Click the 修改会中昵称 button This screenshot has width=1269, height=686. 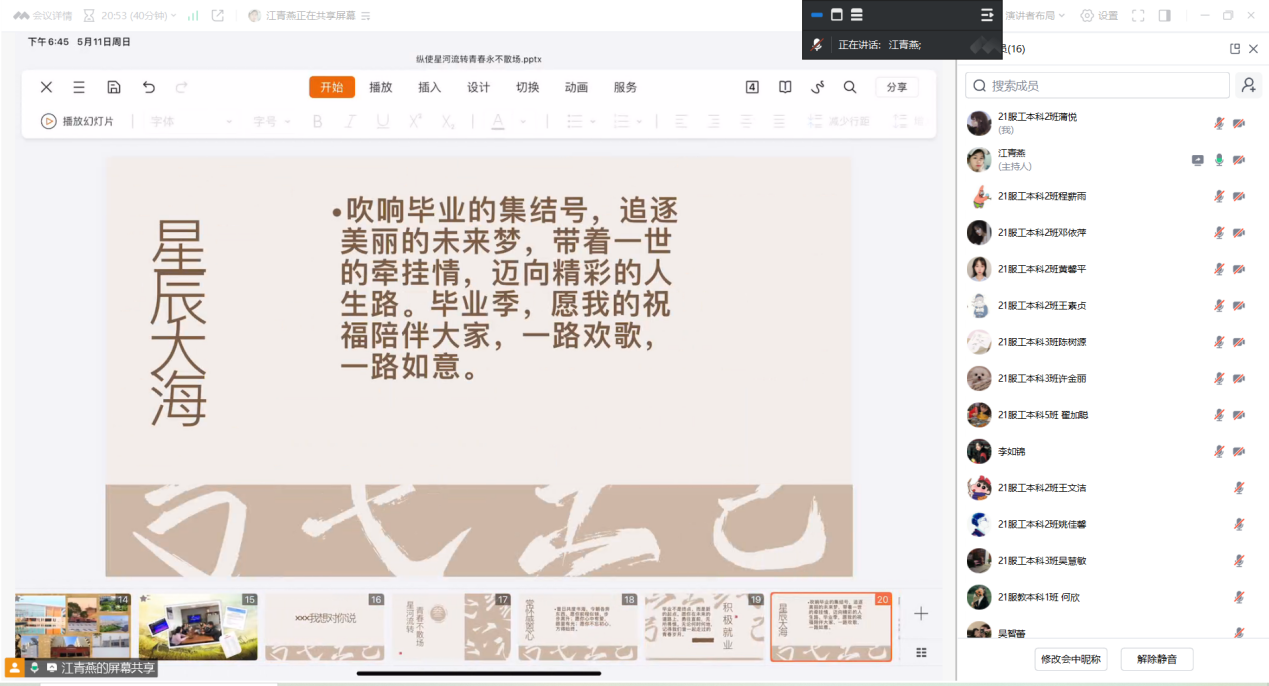pos(1070,659)
